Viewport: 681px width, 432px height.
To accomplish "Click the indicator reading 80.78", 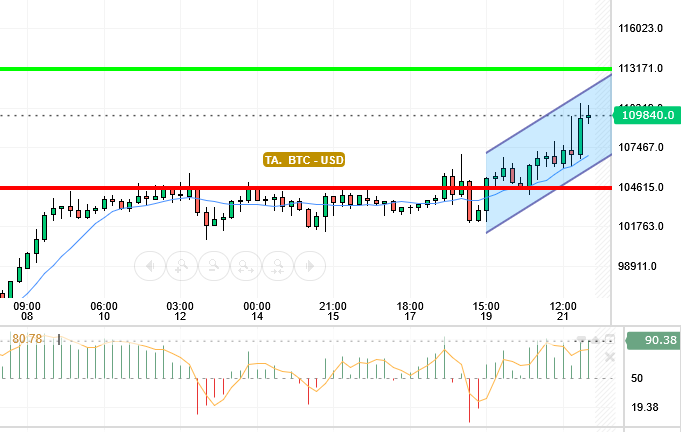I will pyautogui.click(x=27, y=339).
